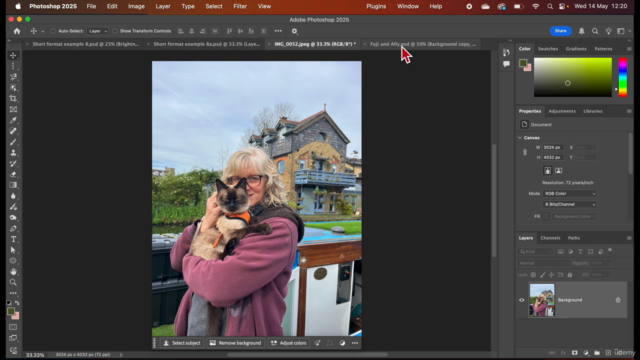Image resolution: width=640 pixels, height=360 pixels.
Task: Select the Zoom tool
Action: pyautogui.click(x=13, y=282)
